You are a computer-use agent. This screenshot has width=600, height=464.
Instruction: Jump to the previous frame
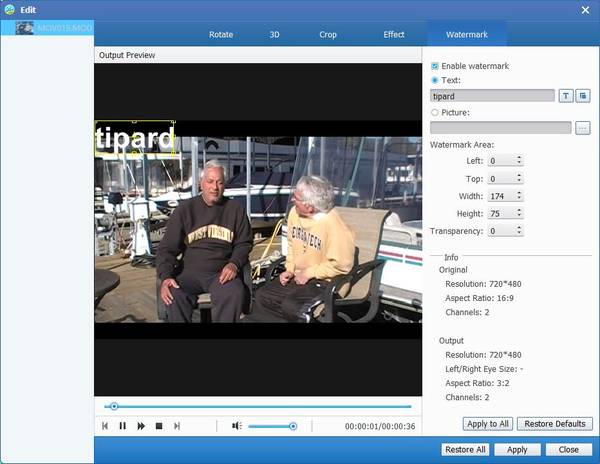coord(105,426)
